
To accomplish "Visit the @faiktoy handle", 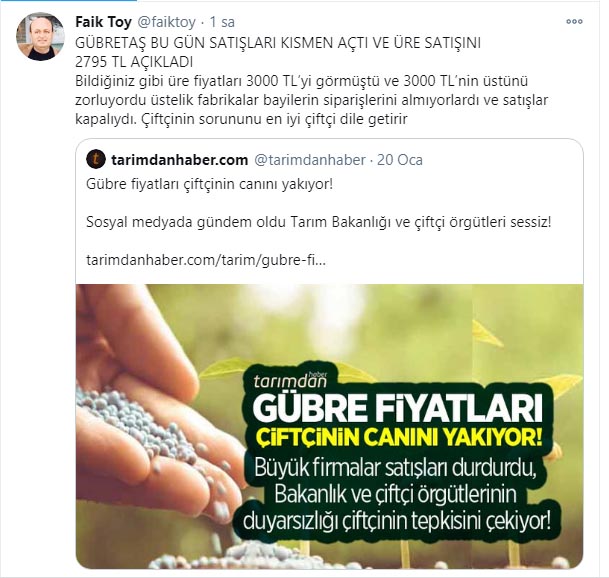I will pos(167,22).
